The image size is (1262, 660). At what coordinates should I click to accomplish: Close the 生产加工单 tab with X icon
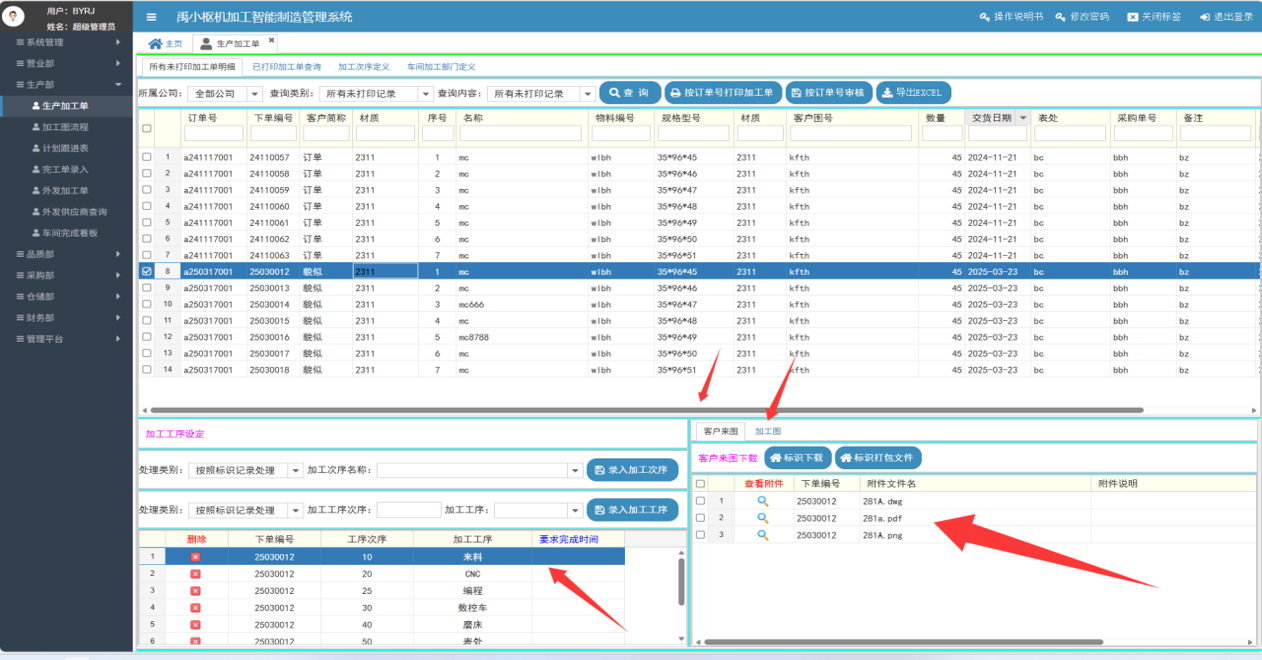pyautogui.click(x=271, y=41)
